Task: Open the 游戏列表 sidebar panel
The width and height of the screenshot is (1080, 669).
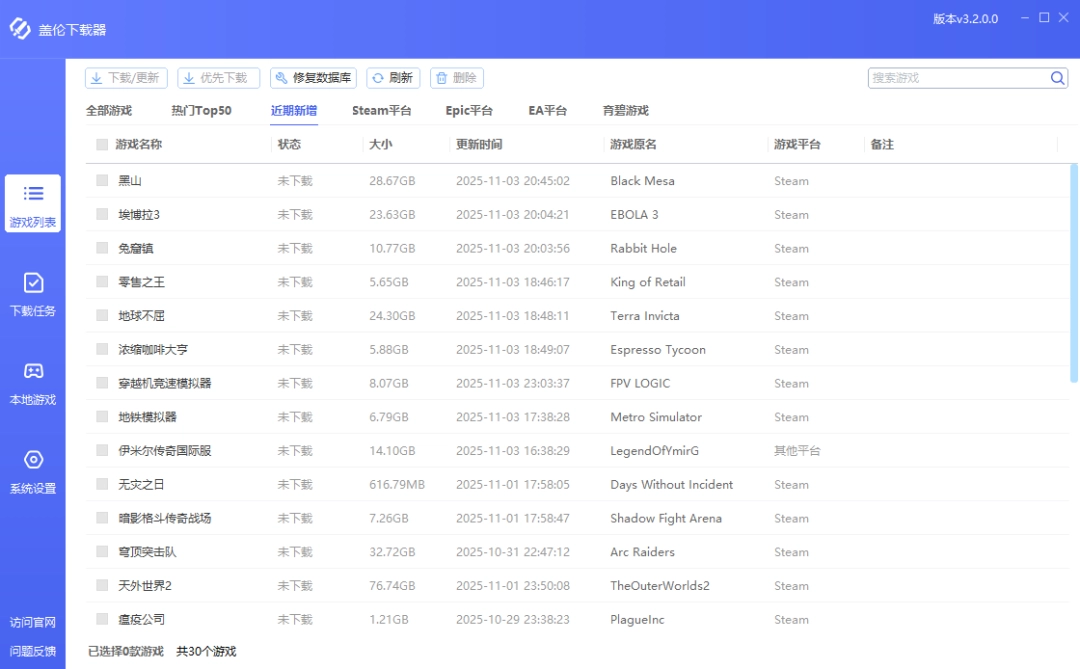Action: (x=33, y=204)
